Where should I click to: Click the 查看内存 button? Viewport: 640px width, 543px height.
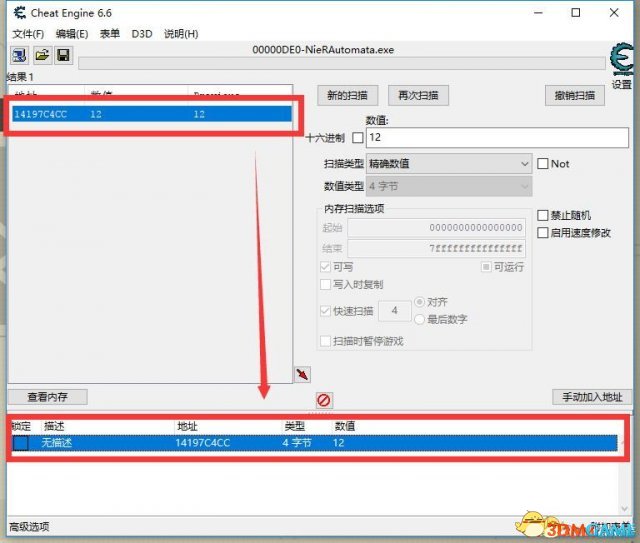(47, 397)
